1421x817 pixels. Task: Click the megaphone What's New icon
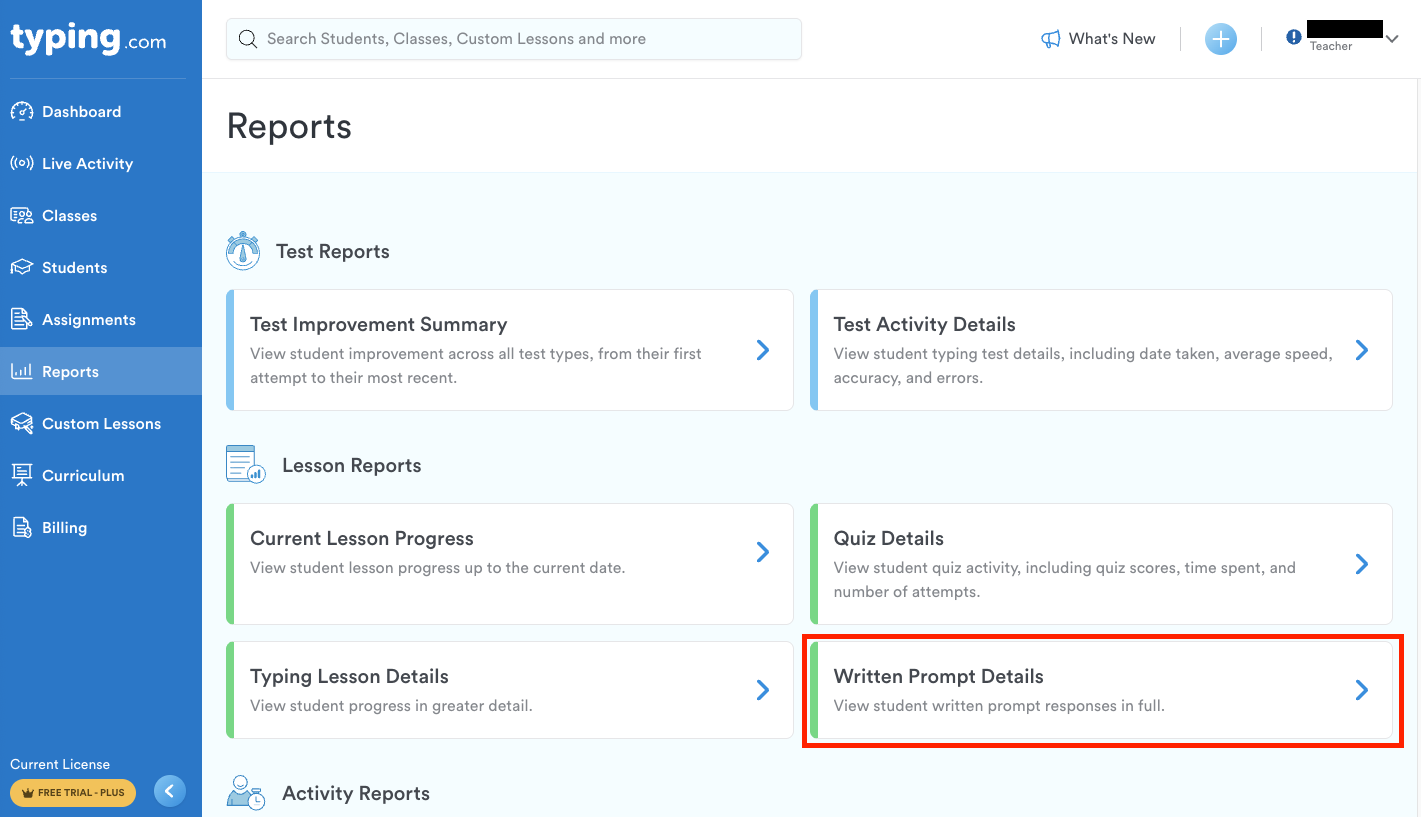pos(1050,39)
